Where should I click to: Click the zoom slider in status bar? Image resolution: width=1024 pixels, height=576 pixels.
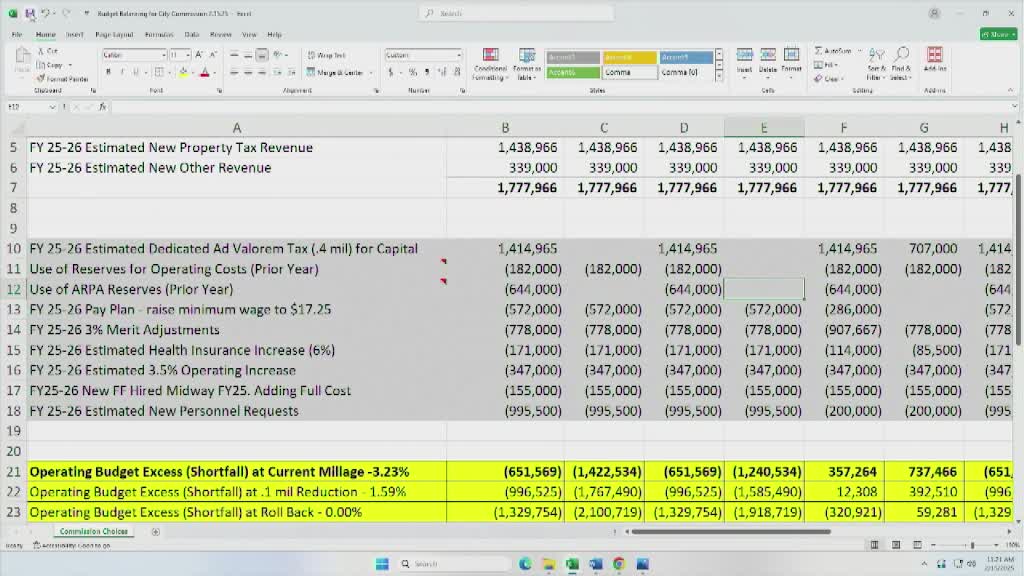[972, 545]
